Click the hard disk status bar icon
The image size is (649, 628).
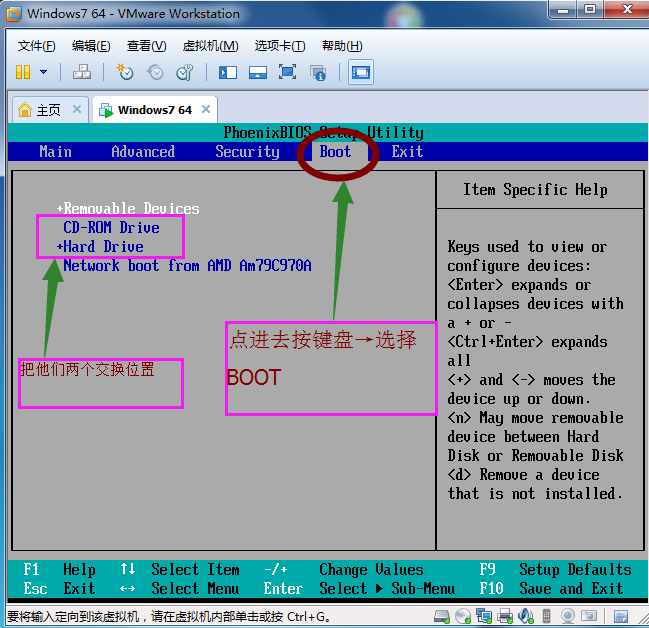pyautogui.click(x=442, y=616)
